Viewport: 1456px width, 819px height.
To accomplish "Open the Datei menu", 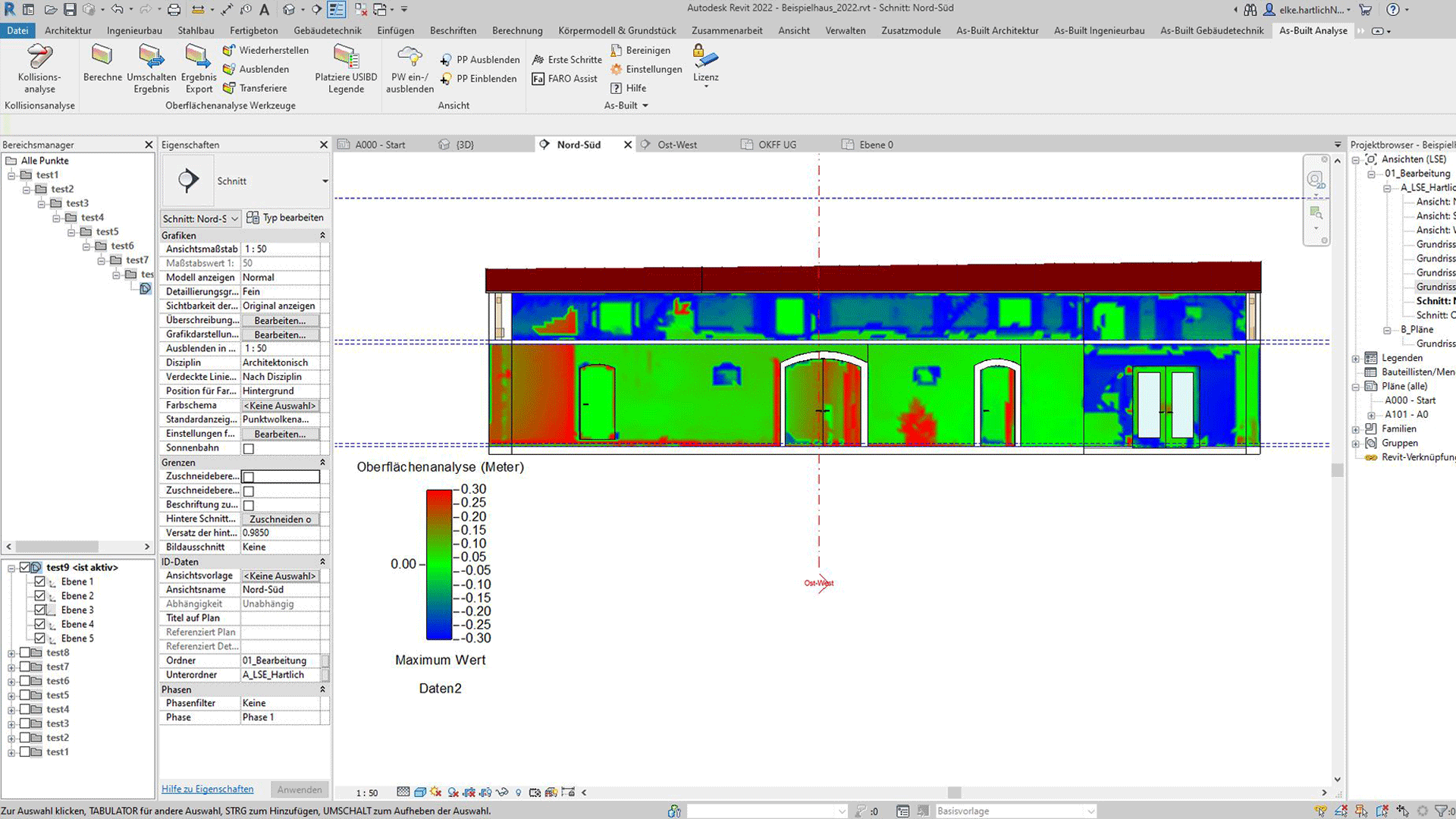I will point(17,30).
